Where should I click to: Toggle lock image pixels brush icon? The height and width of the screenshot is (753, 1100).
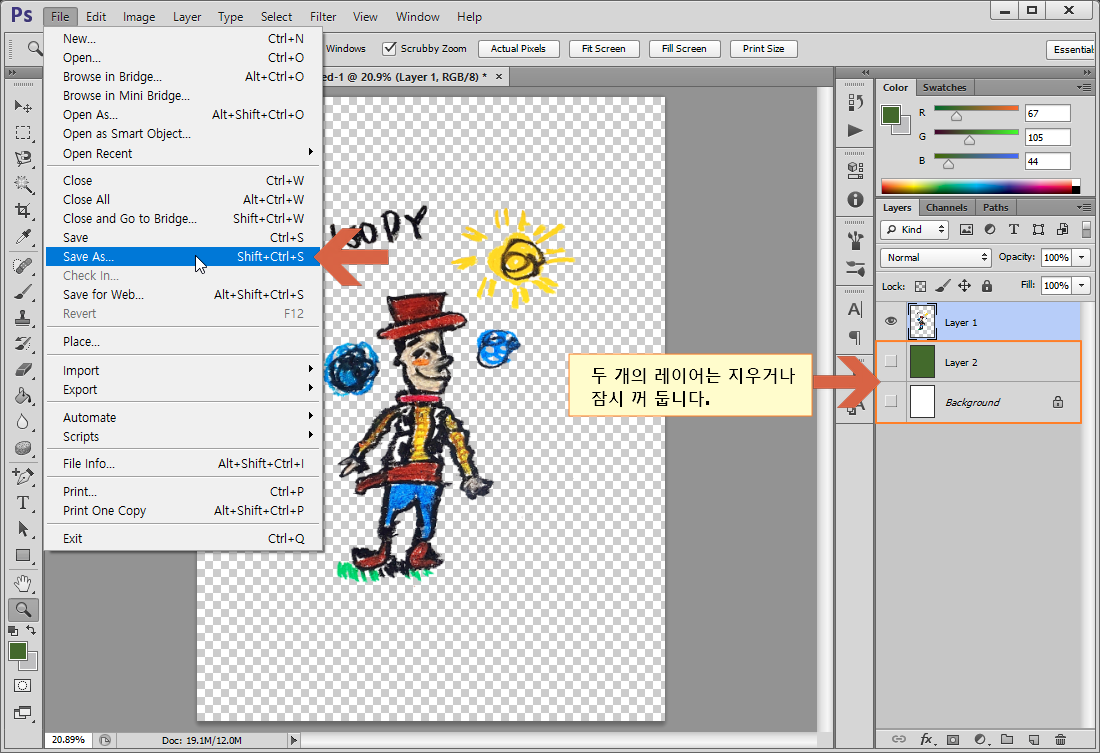coord(943,286)
